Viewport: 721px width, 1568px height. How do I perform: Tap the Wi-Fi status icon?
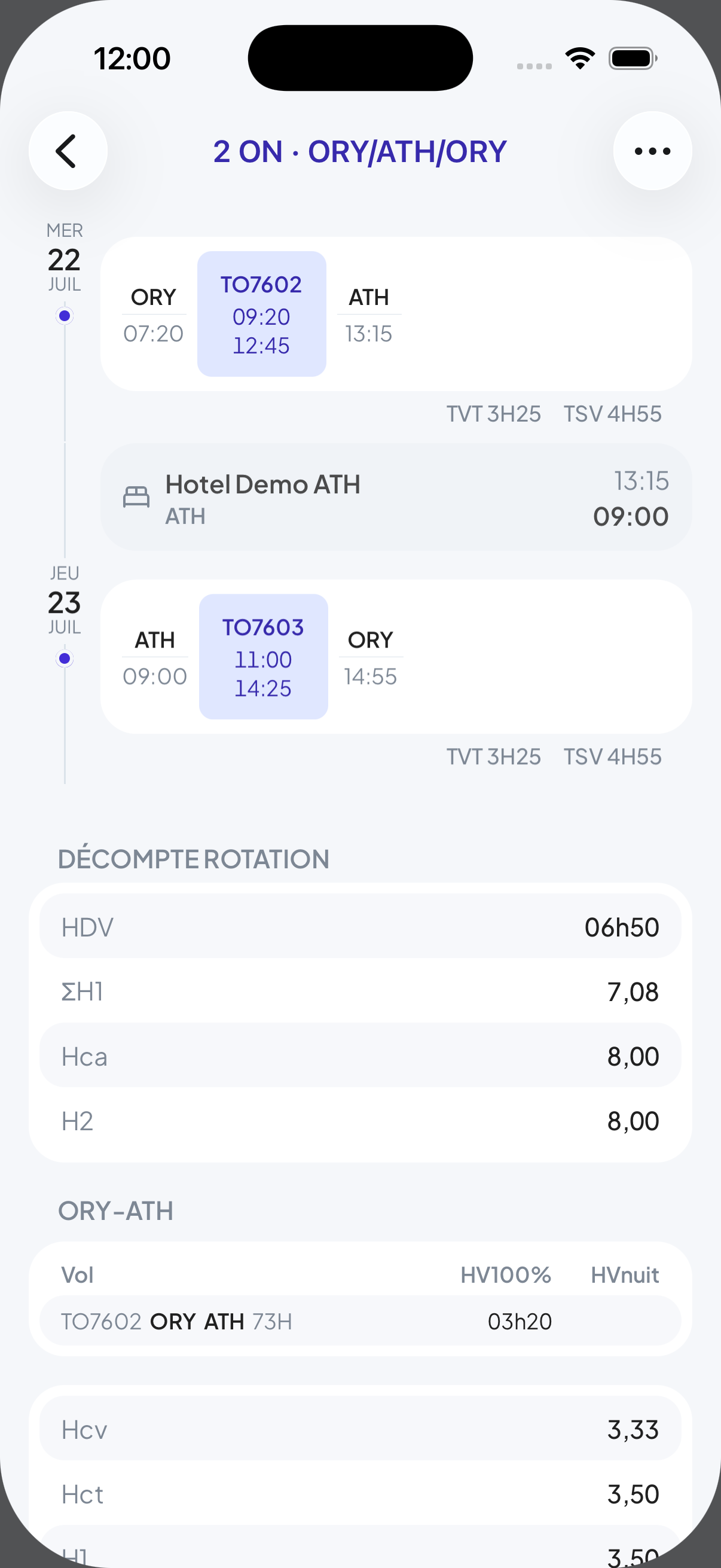(580, 59)
